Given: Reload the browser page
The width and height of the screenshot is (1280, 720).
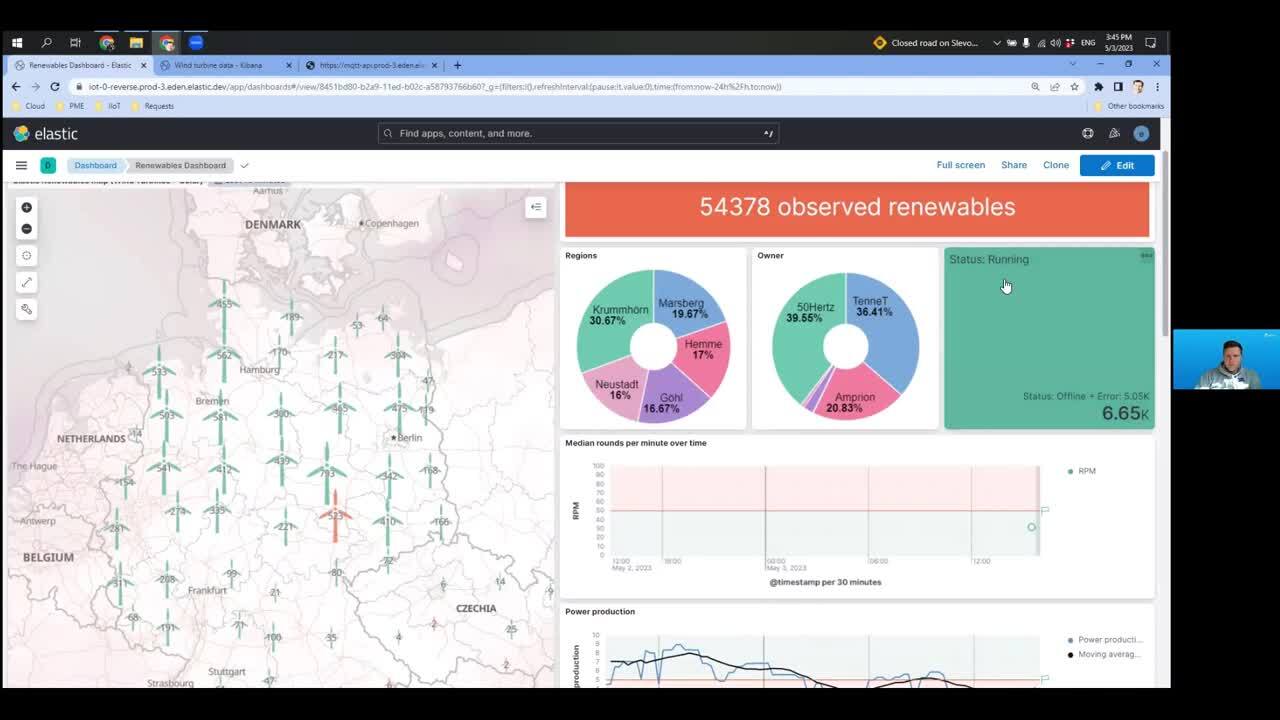Looking at the screenshot, I should click(x=55, y=87).
